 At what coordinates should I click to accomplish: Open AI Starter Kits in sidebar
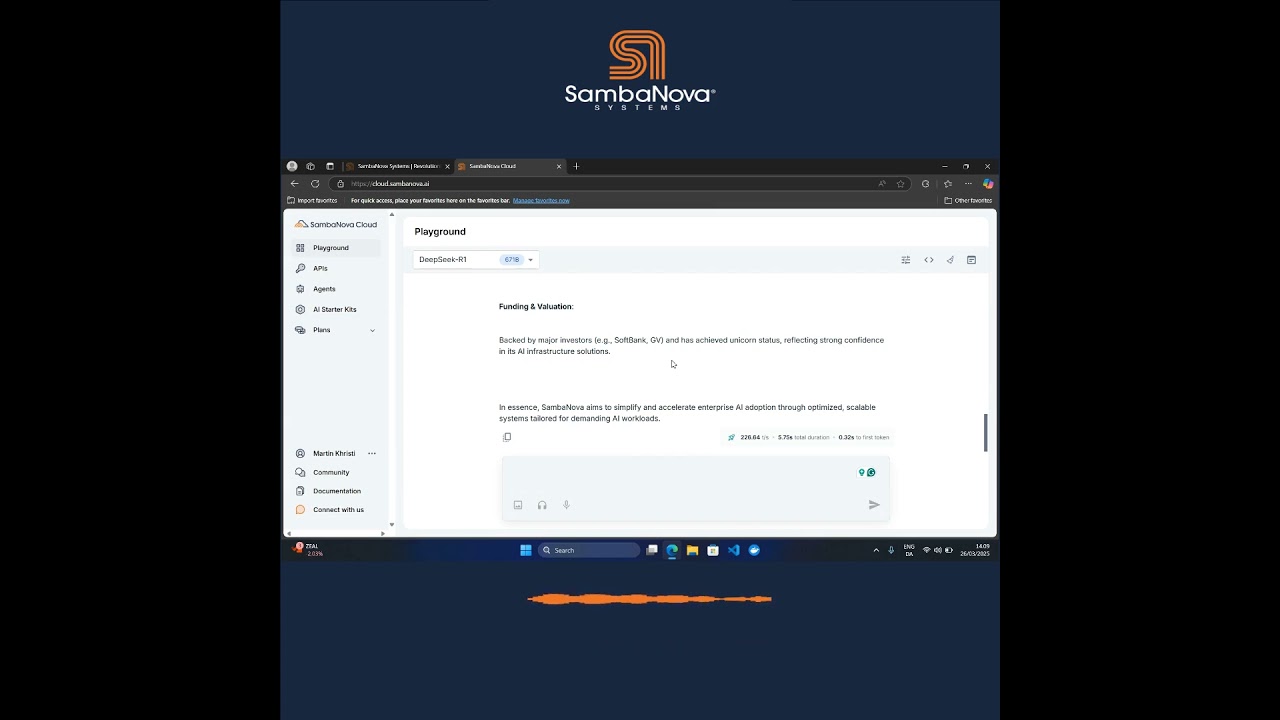point(336,309)
